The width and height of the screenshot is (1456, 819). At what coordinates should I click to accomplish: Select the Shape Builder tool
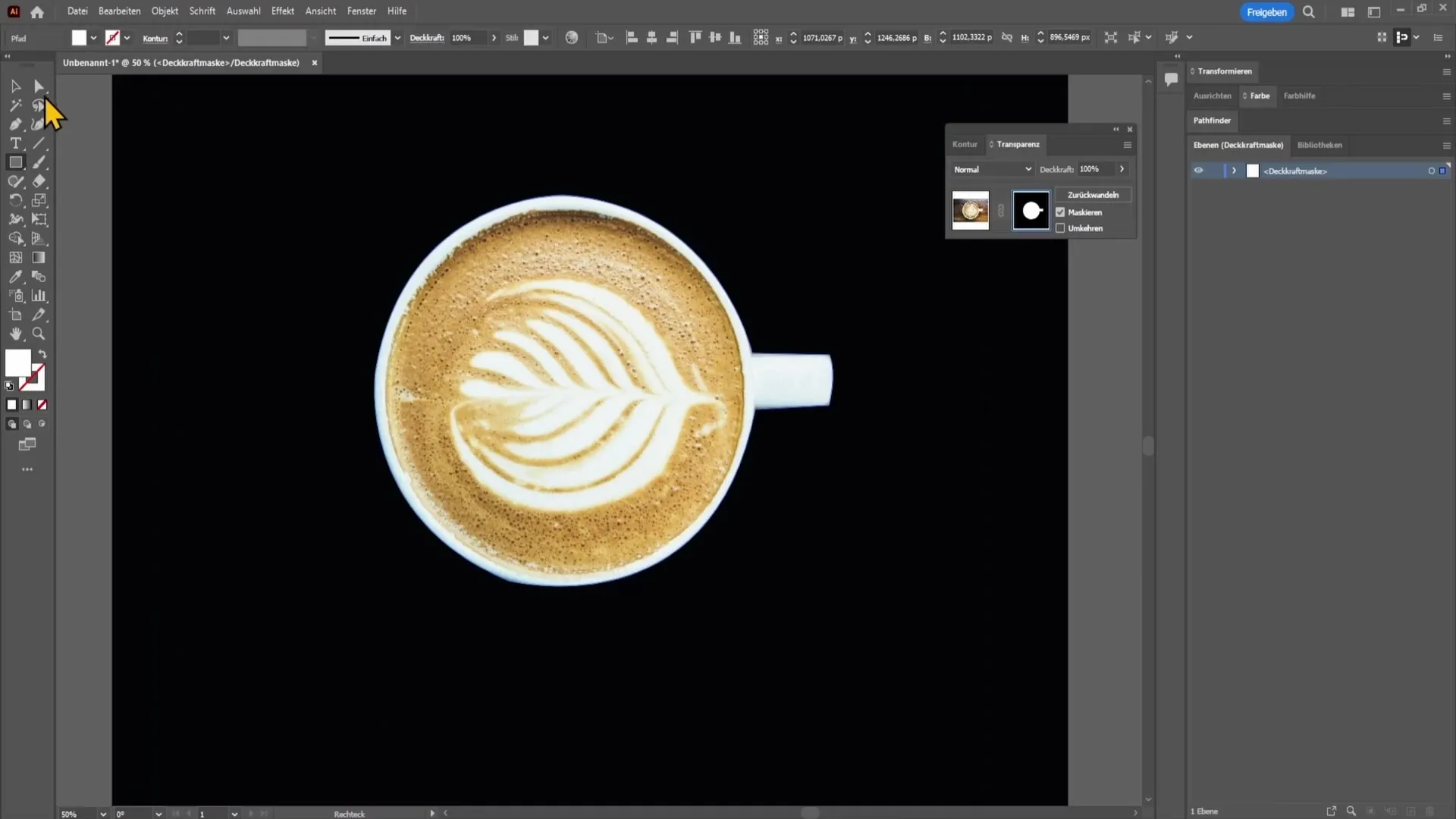tap(15, 238)
